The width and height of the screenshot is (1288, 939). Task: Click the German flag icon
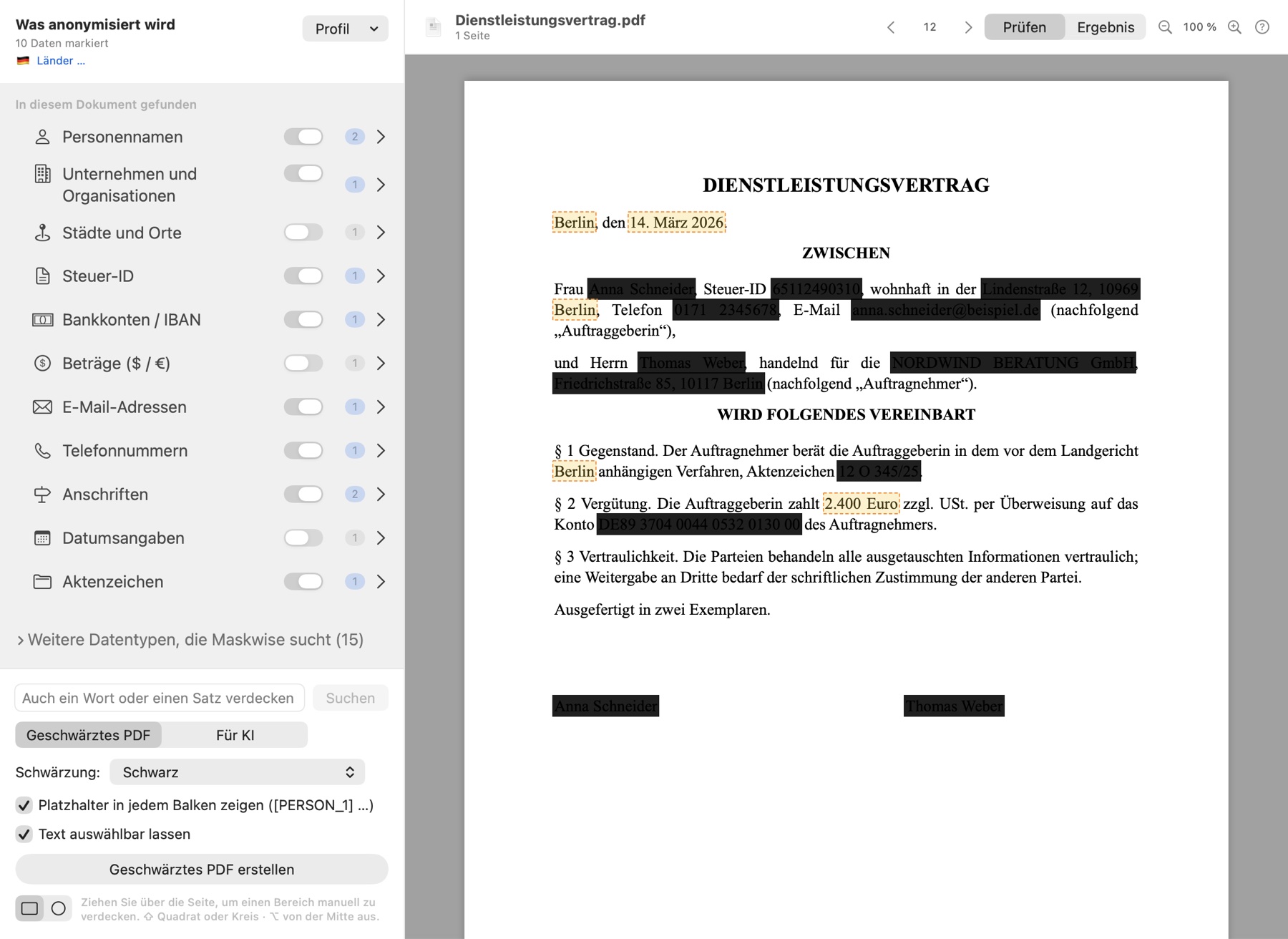coord(23,61)
